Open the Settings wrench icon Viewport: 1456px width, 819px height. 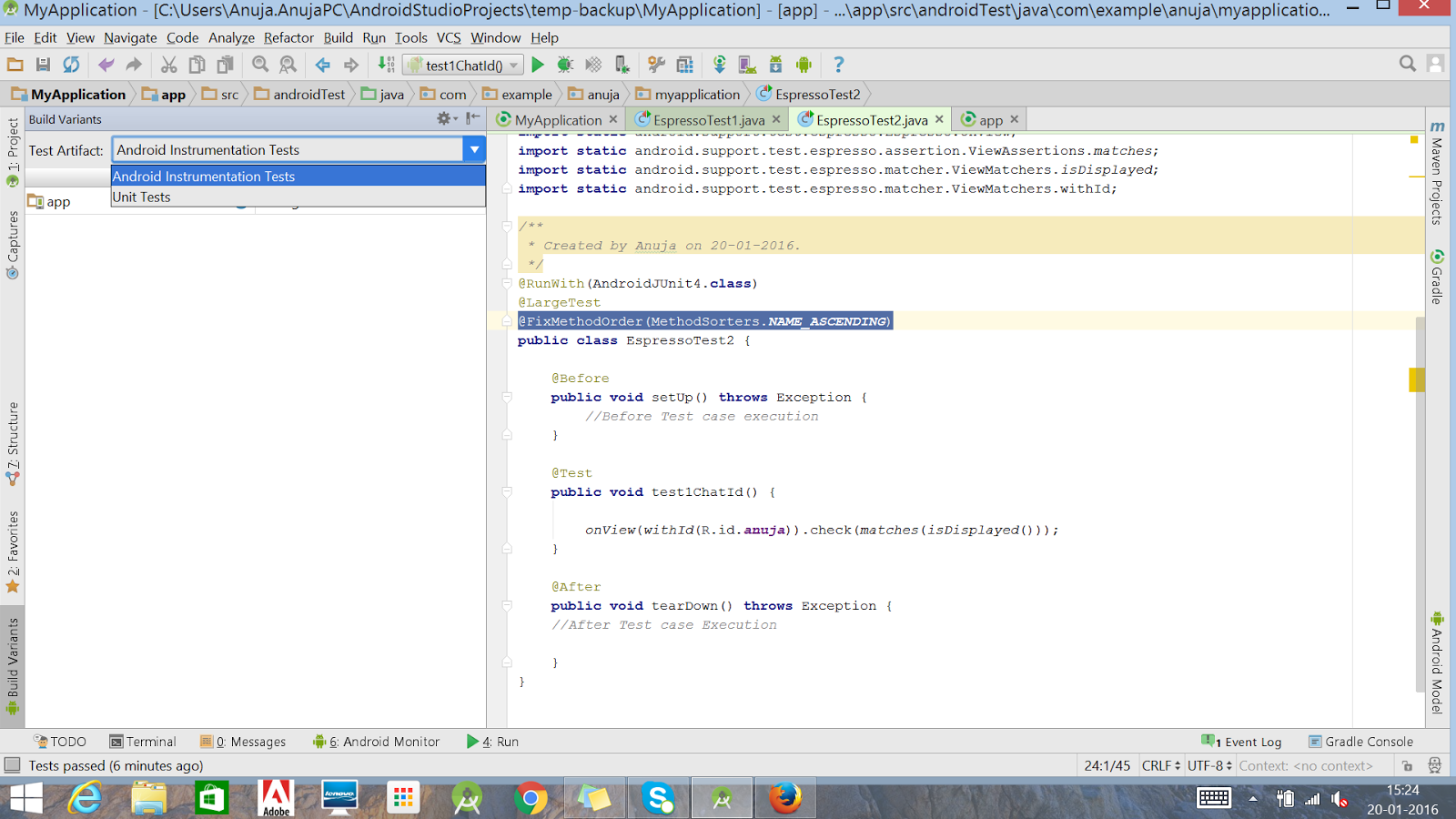point(656,65)
